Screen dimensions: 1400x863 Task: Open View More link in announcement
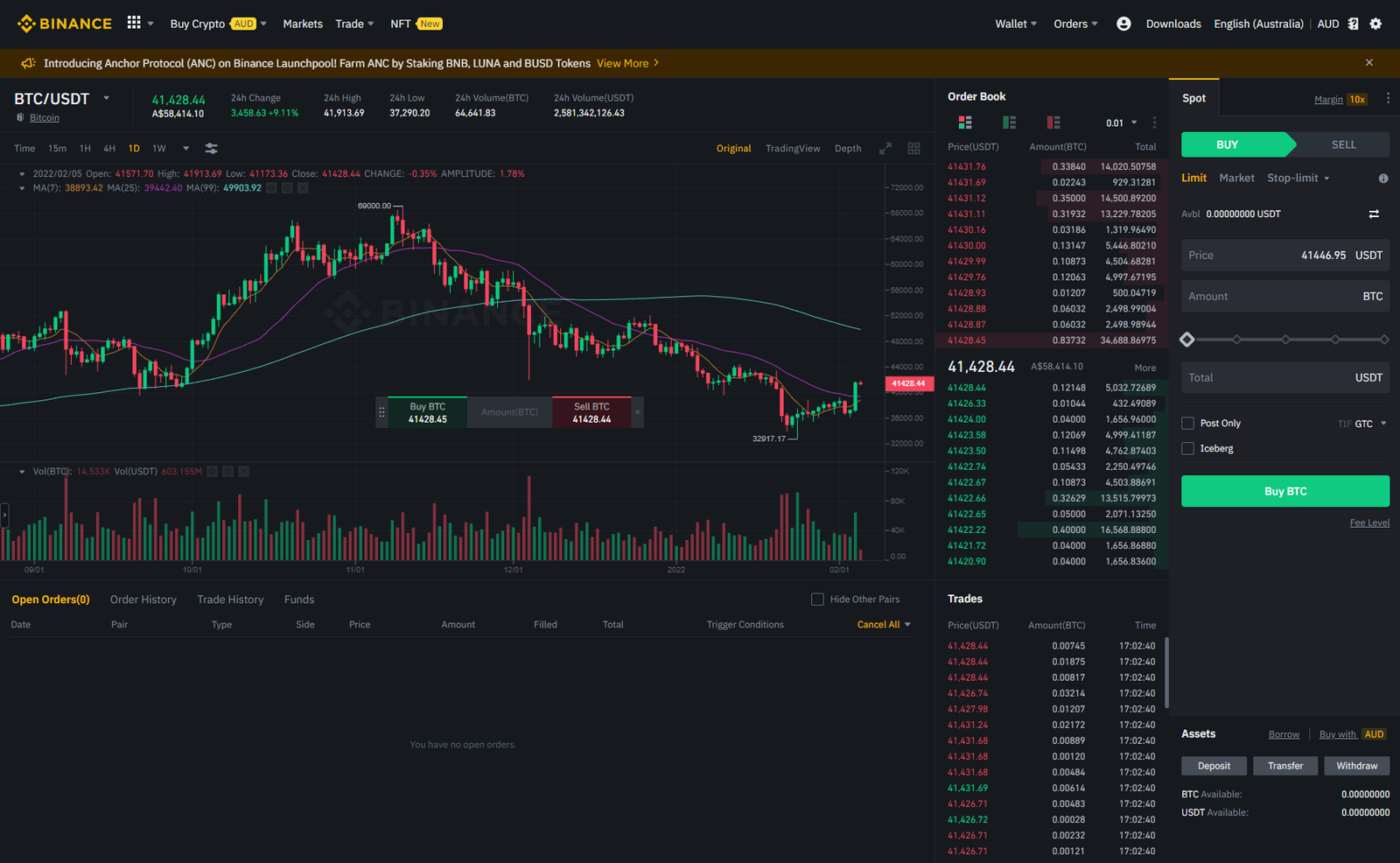[627, 63]
